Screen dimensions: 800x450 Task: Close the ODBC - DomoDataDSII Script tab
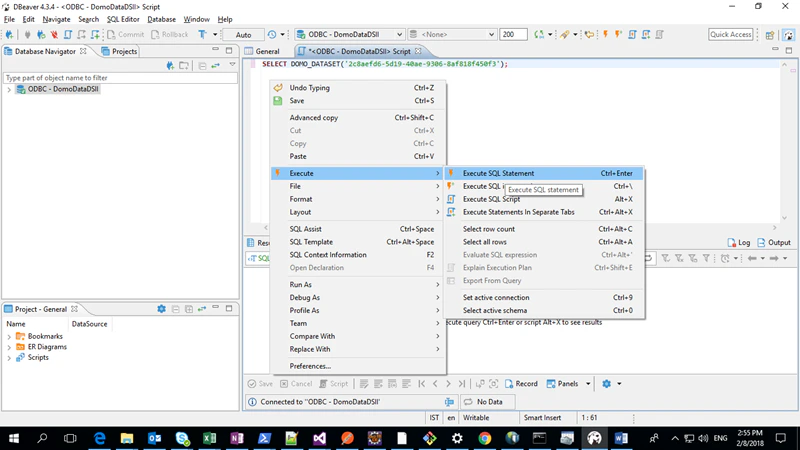418,51
